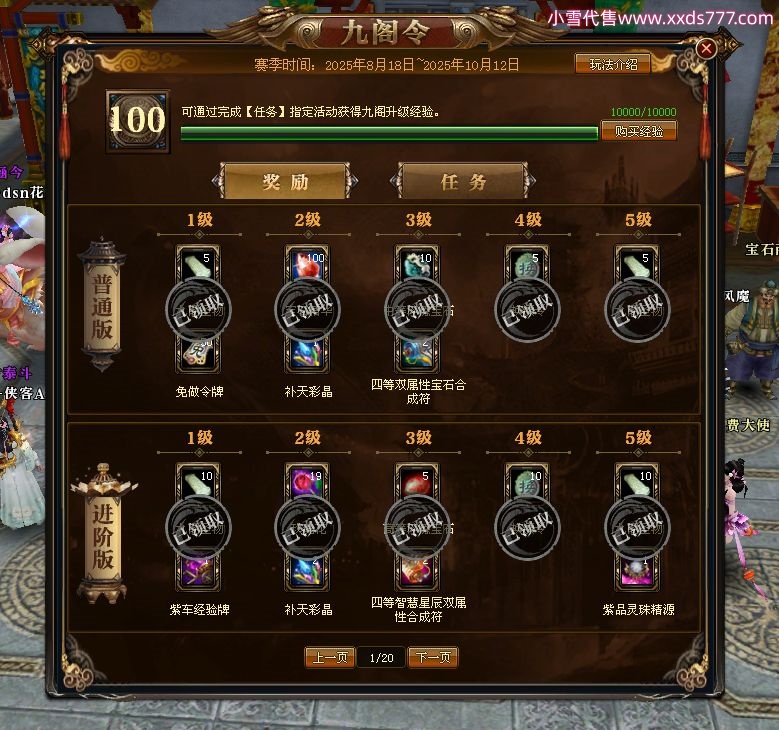Click the green experience progress bar

pyautogui.click(x=389, y=133)
